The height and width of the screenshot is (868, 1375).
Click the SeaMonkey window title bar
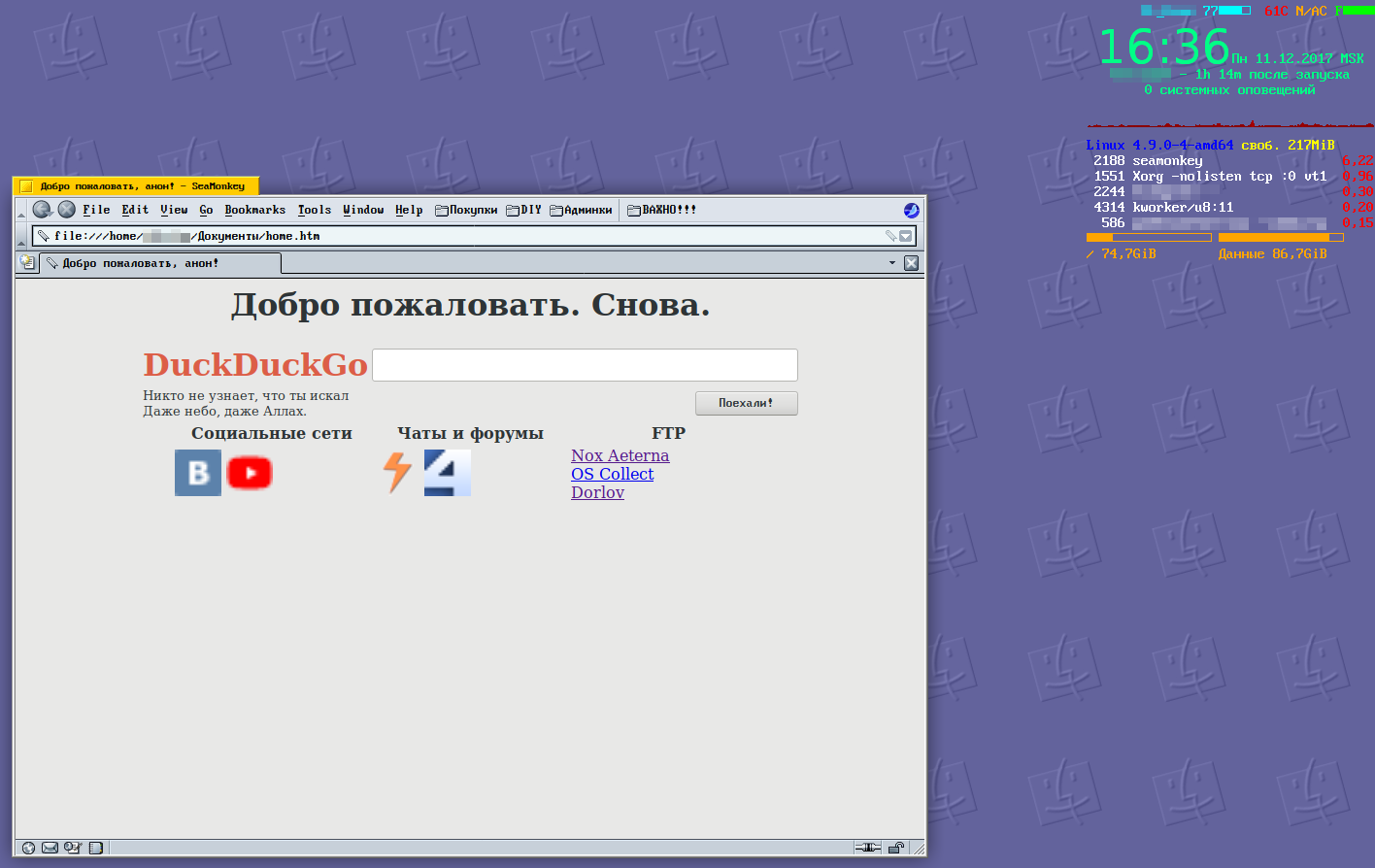pyautogui.click(x=136, y=185)
